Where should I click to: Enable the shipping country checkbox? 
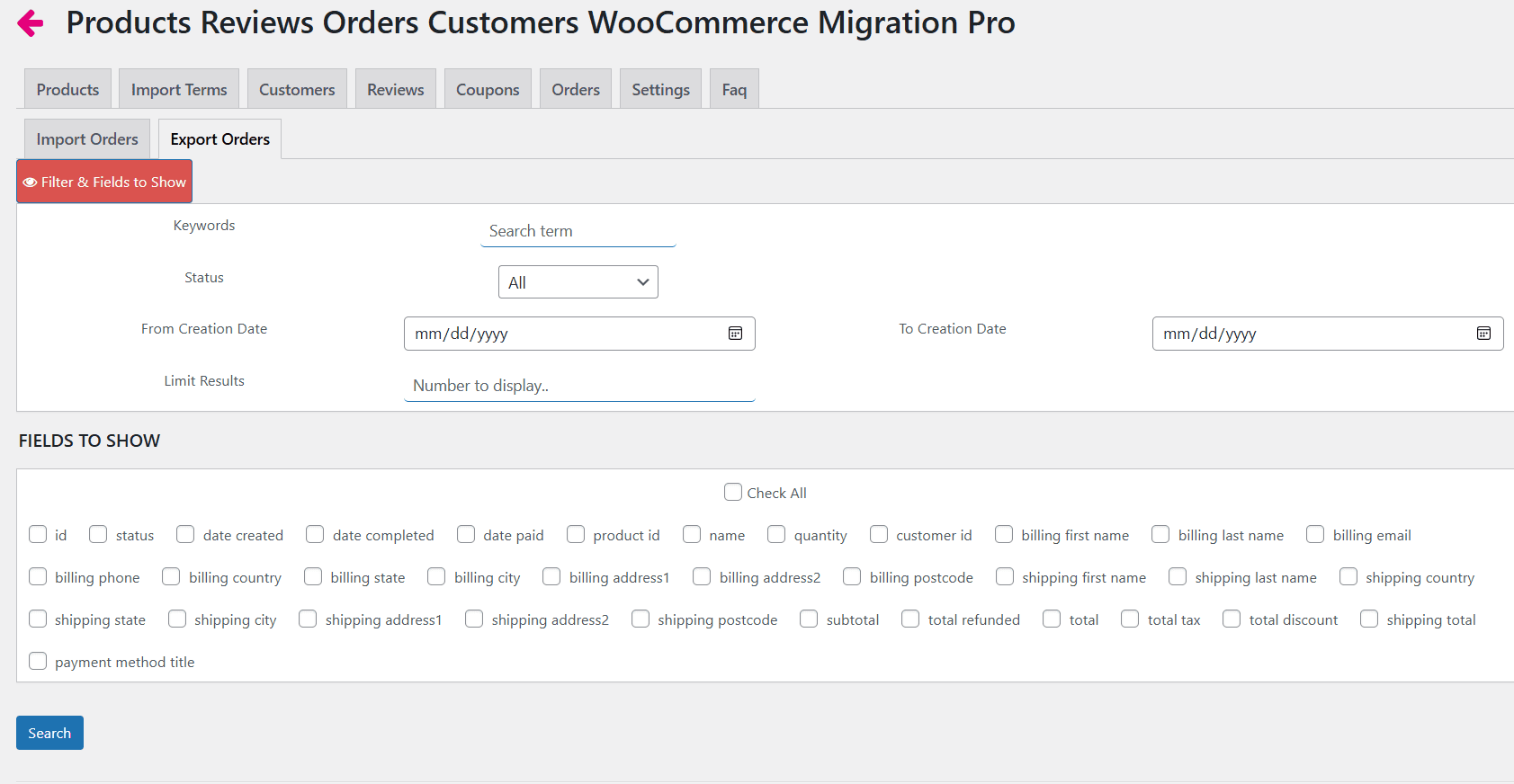(1348, 576)
